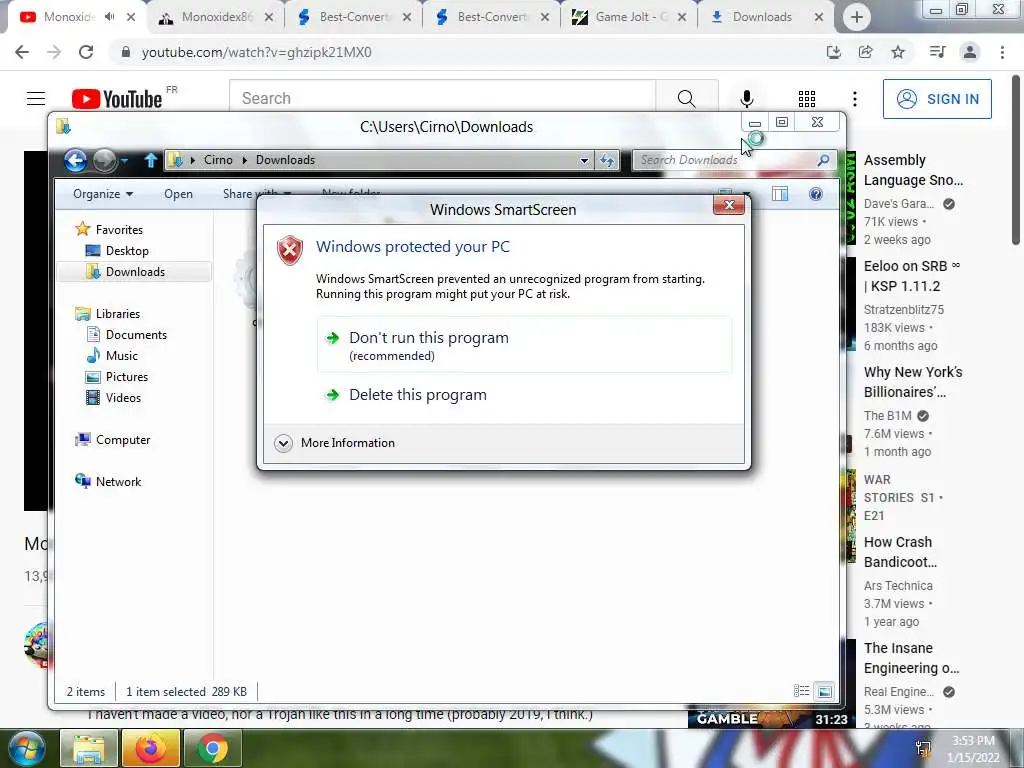This screenshot has width=1024, height=768.
Task: Open Organize dropdown in Explorer
Action: pyautogui.click(x=103, y=194)
